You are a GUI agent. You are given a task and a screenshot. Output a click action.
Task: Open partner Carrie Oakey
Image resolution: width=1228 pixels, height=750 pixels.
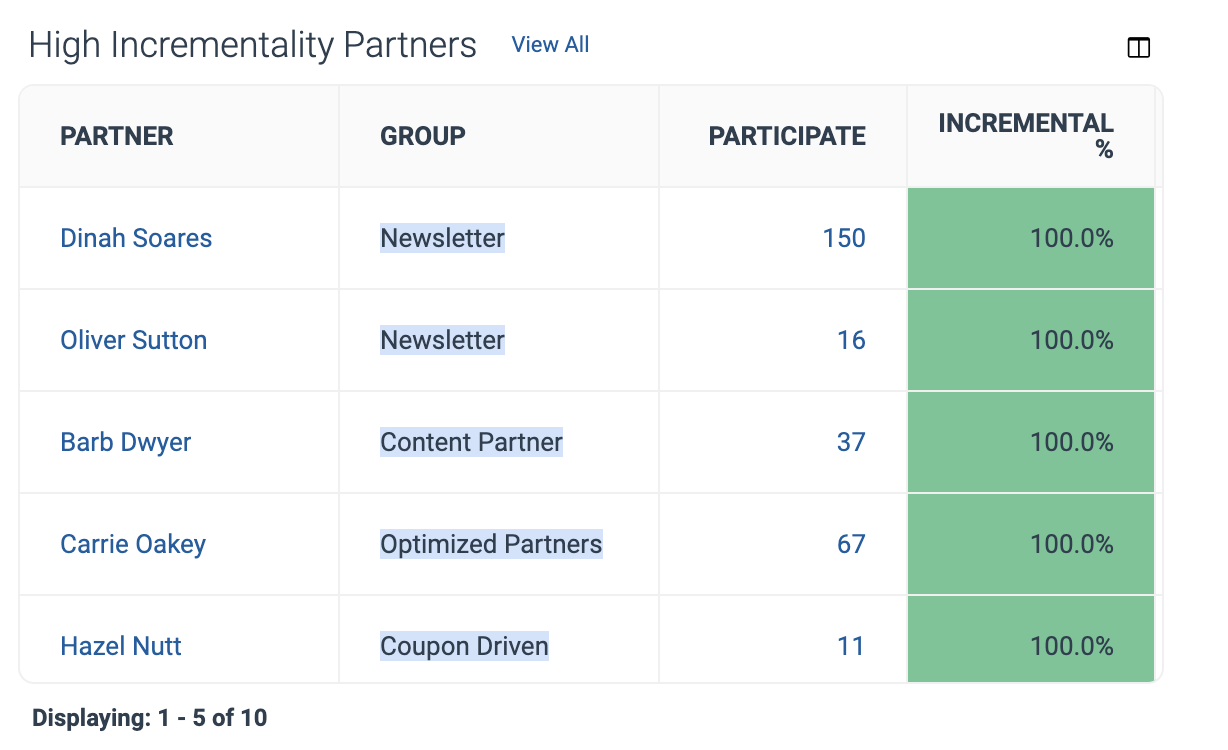coord(133,544)
